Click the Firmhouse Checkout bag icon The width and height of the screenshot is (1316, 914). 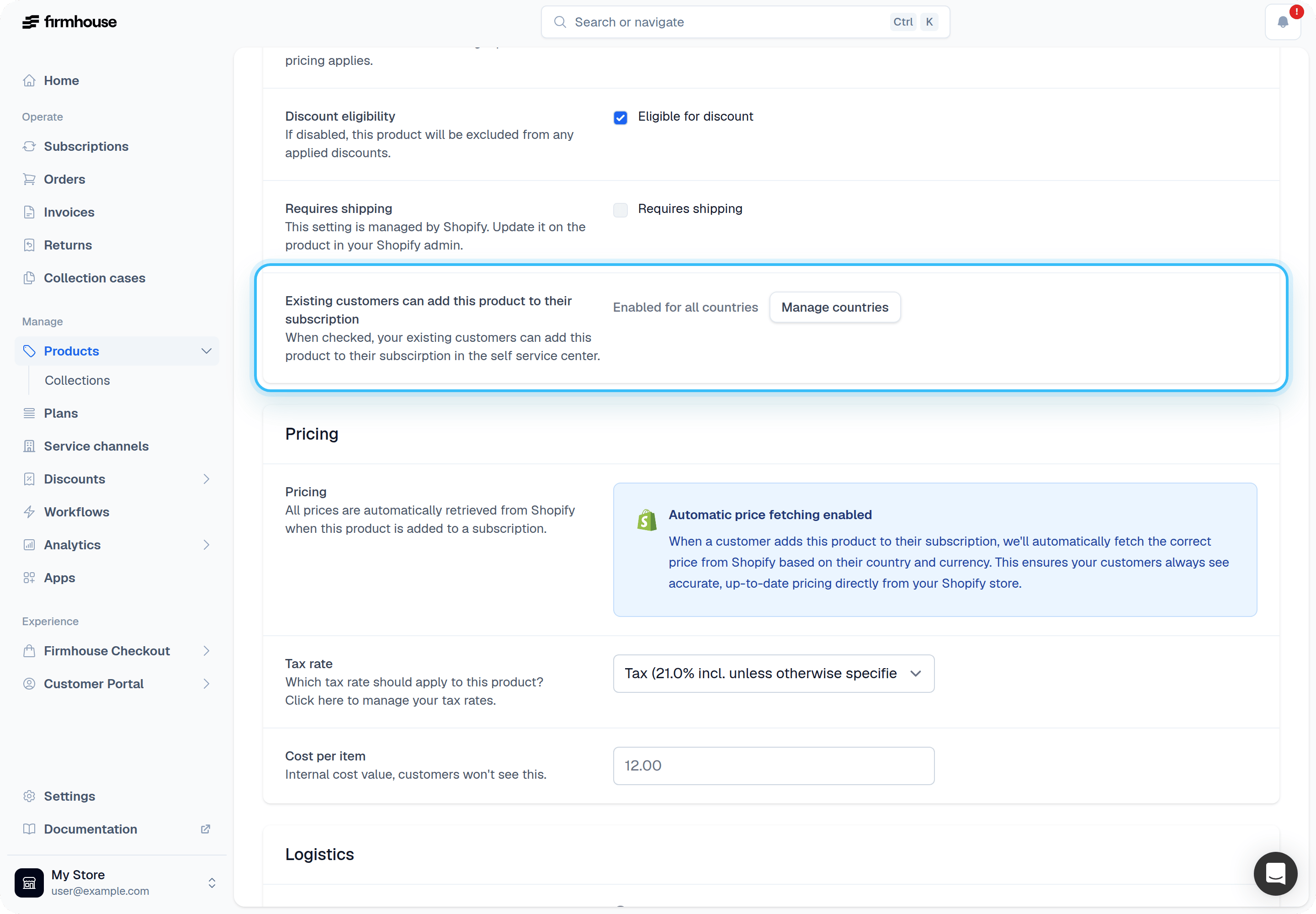(29, 651)
